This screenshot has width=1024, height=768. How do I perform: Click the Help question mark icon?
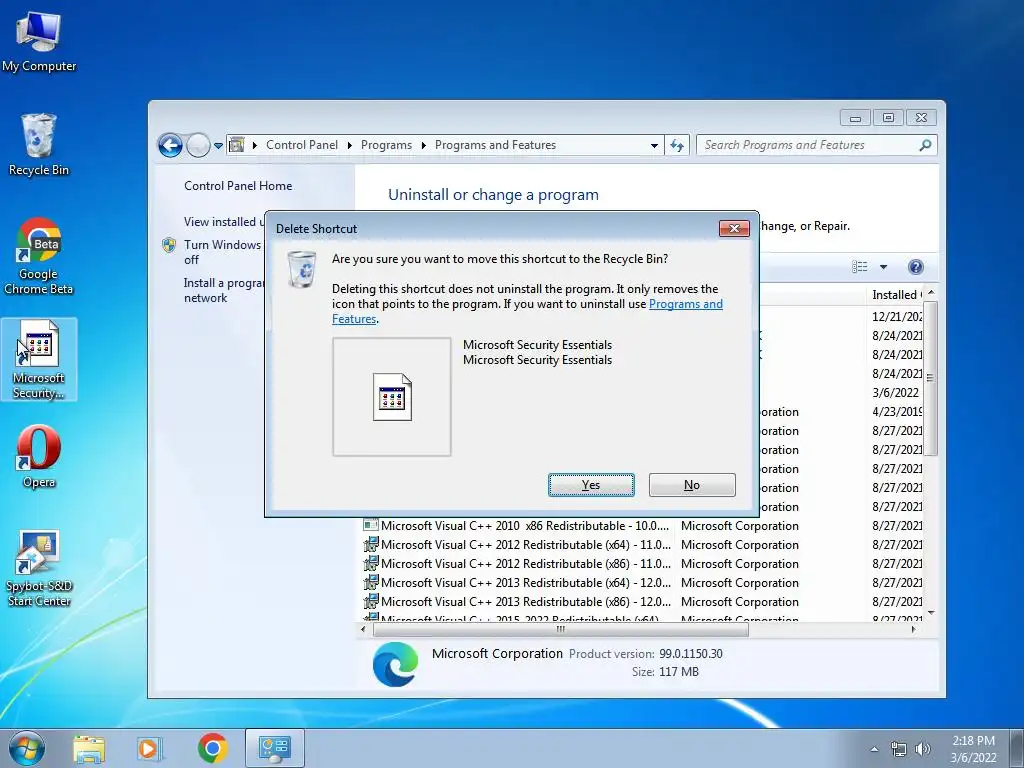916,266
